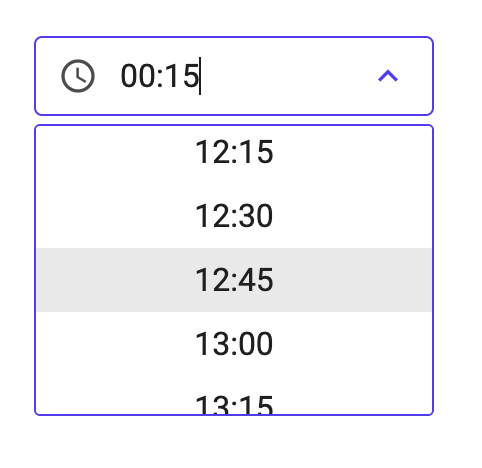Click the 00:15 text in the input
The image size is (482, 468).
coord(160,76)
